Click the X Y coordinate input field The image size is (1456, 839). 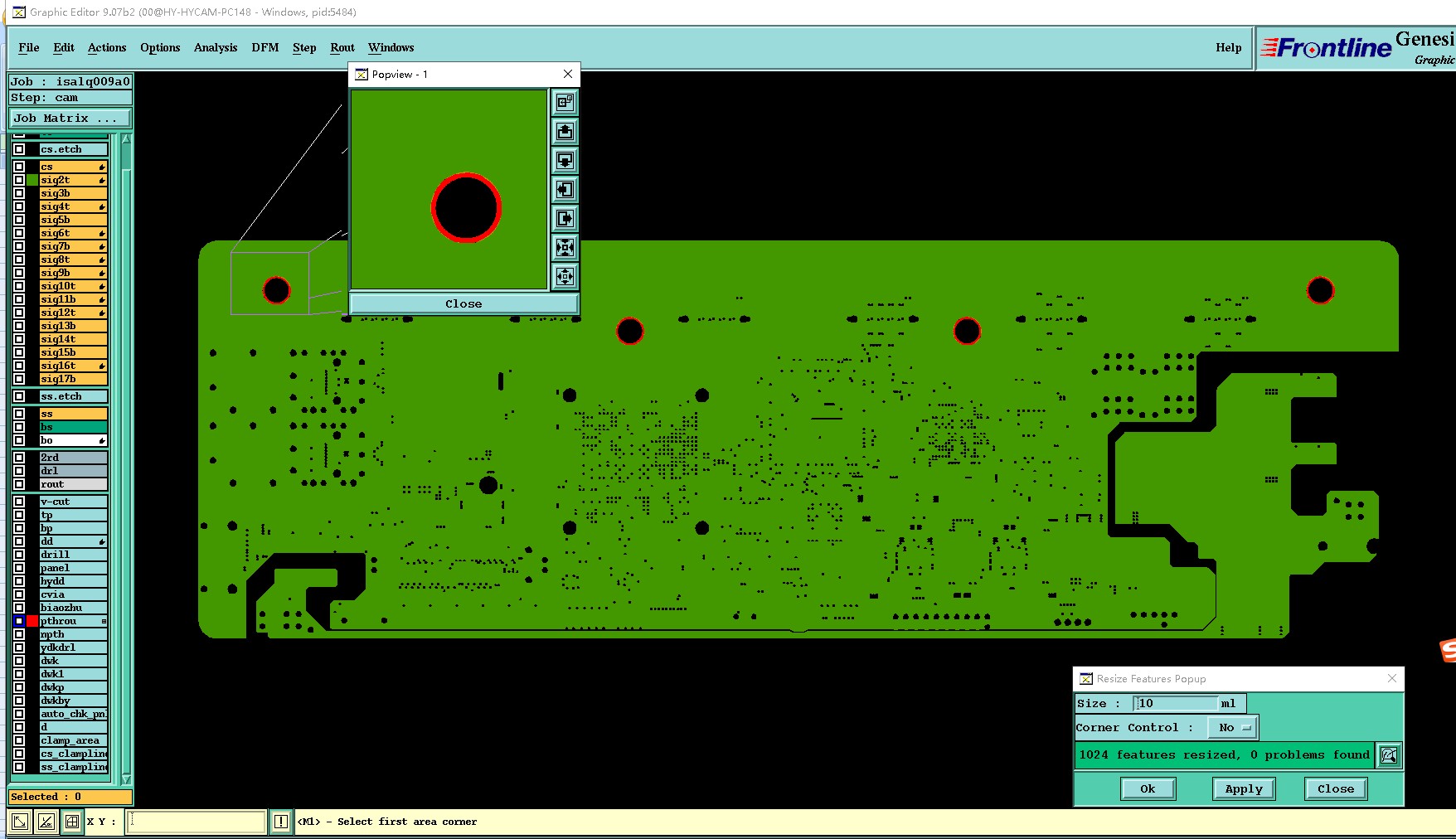coord(197,822)
